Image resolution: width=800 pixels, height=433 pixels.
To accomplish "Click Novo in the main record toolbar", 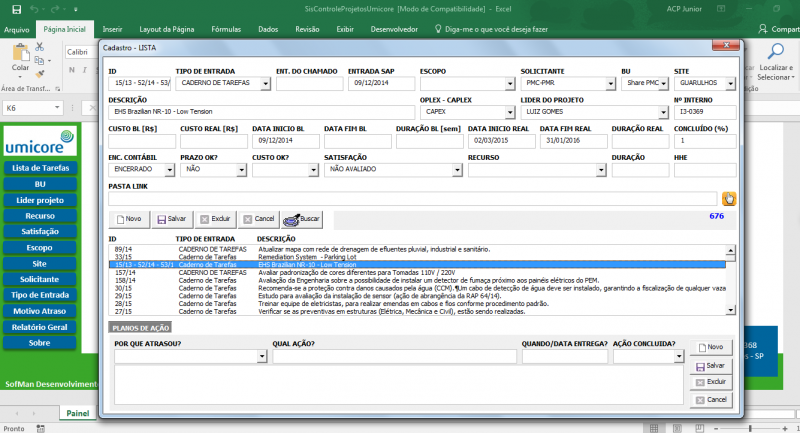I will [127, 219].
